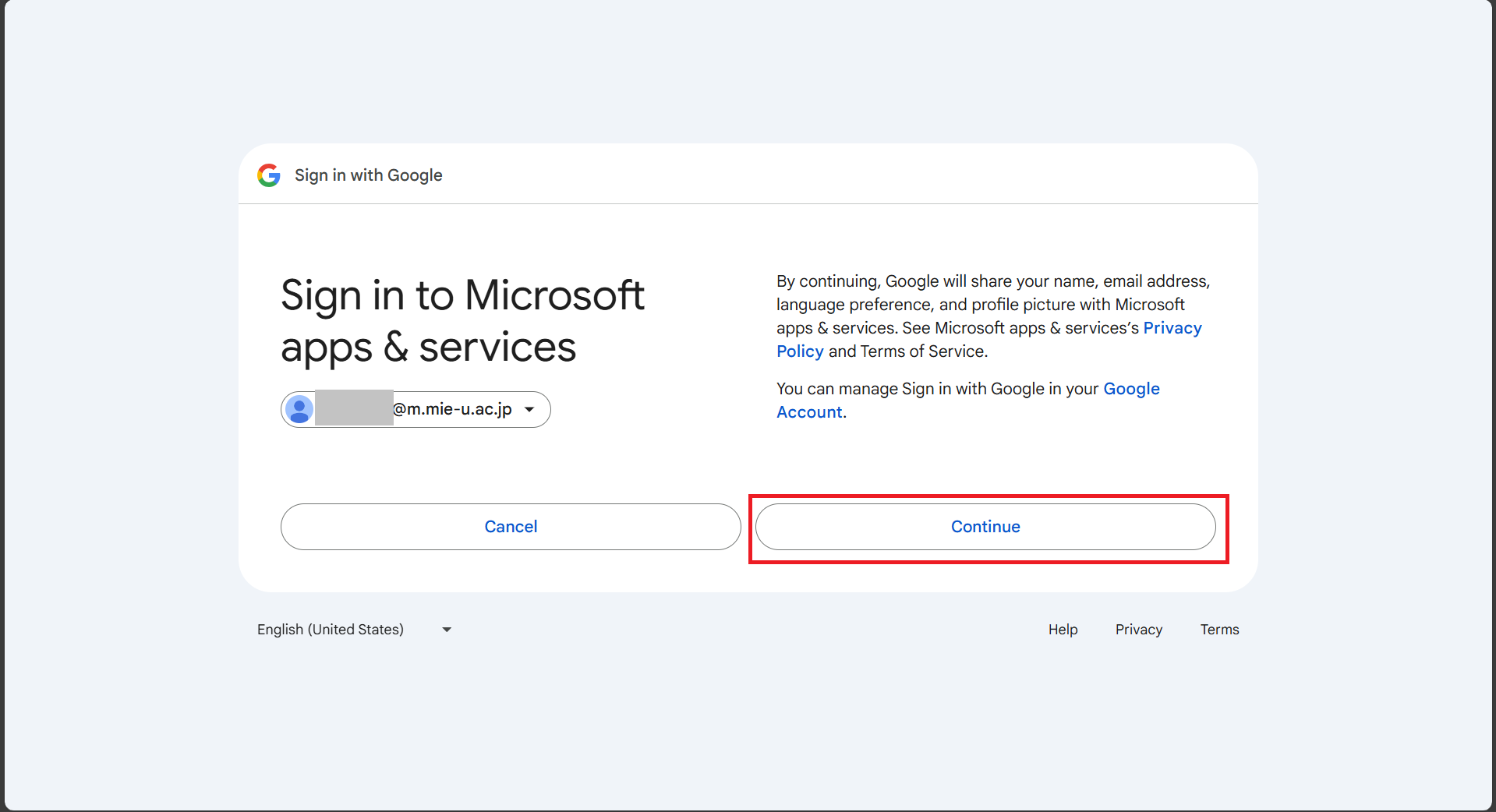This screenshot has height=812, width=1496.
Task: Click the account avatar icon
Action: point(299,409)
